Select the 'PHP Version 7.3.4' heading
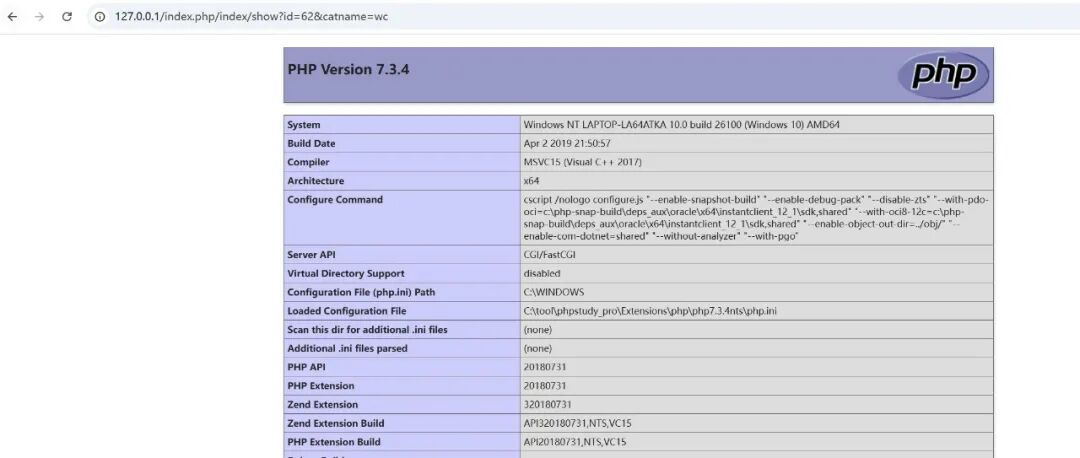The image size is (1080, 458). (349, 69)
